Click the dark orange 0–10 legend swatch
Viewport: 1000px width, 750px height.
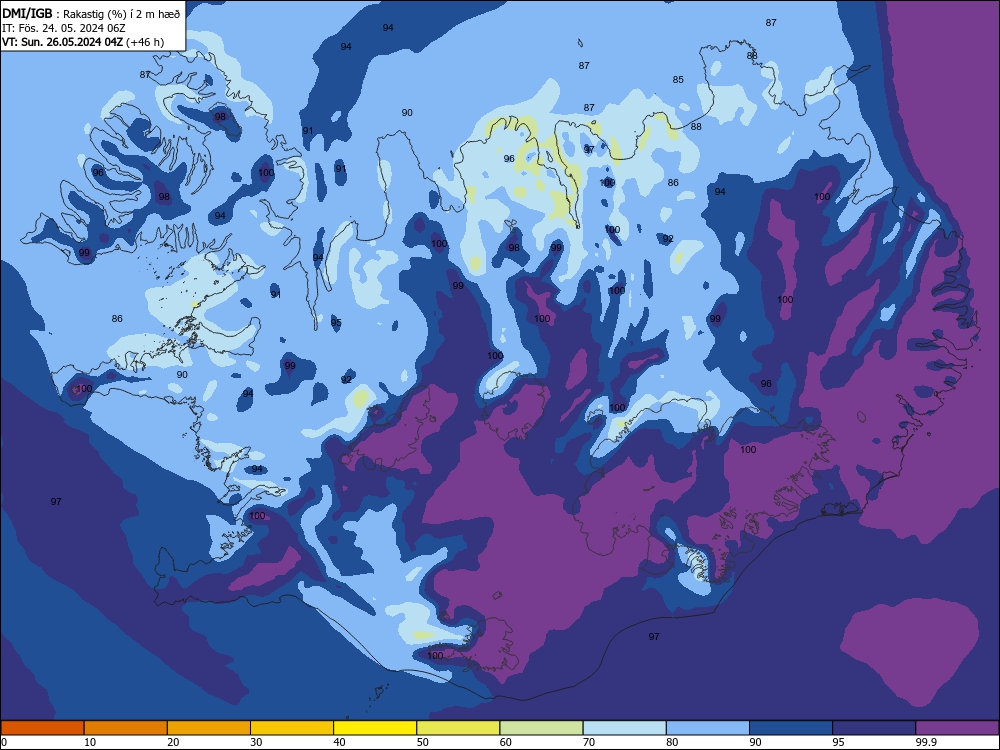pyautogui.click(x=42, y=728)
